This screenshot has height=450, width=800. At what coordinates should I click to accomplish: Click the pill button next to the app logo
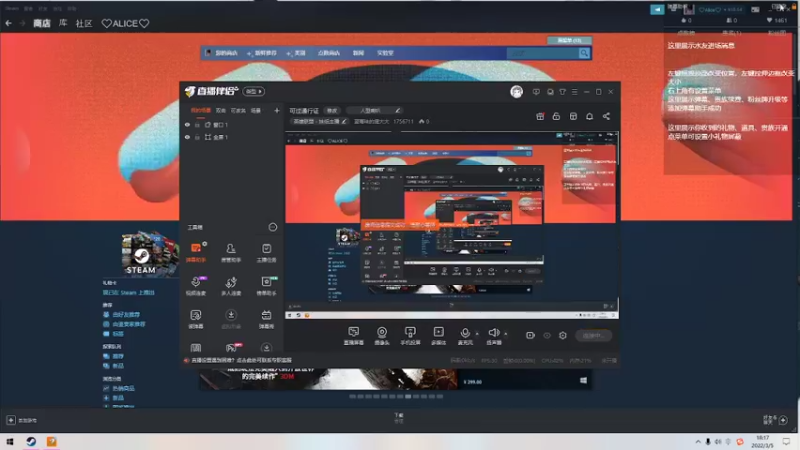click(x=254, y=91)
